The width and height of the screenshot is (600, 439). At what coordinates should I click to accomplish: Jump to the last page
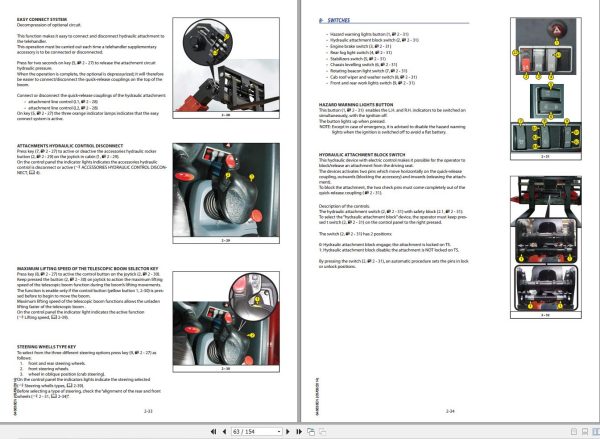[x=299, y=432]
